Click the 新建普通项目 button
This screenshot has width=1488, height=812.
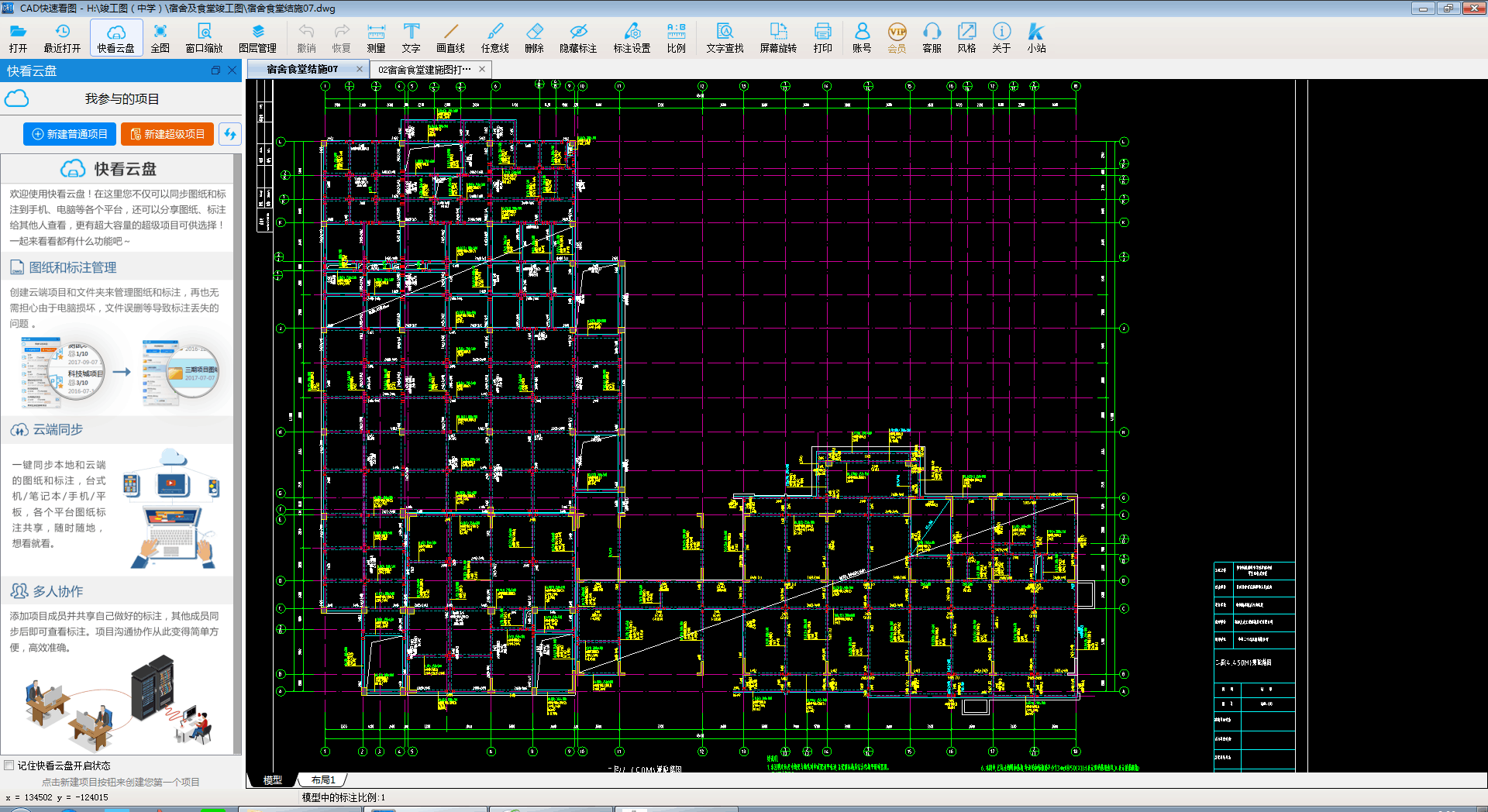(x=70, y=134)
